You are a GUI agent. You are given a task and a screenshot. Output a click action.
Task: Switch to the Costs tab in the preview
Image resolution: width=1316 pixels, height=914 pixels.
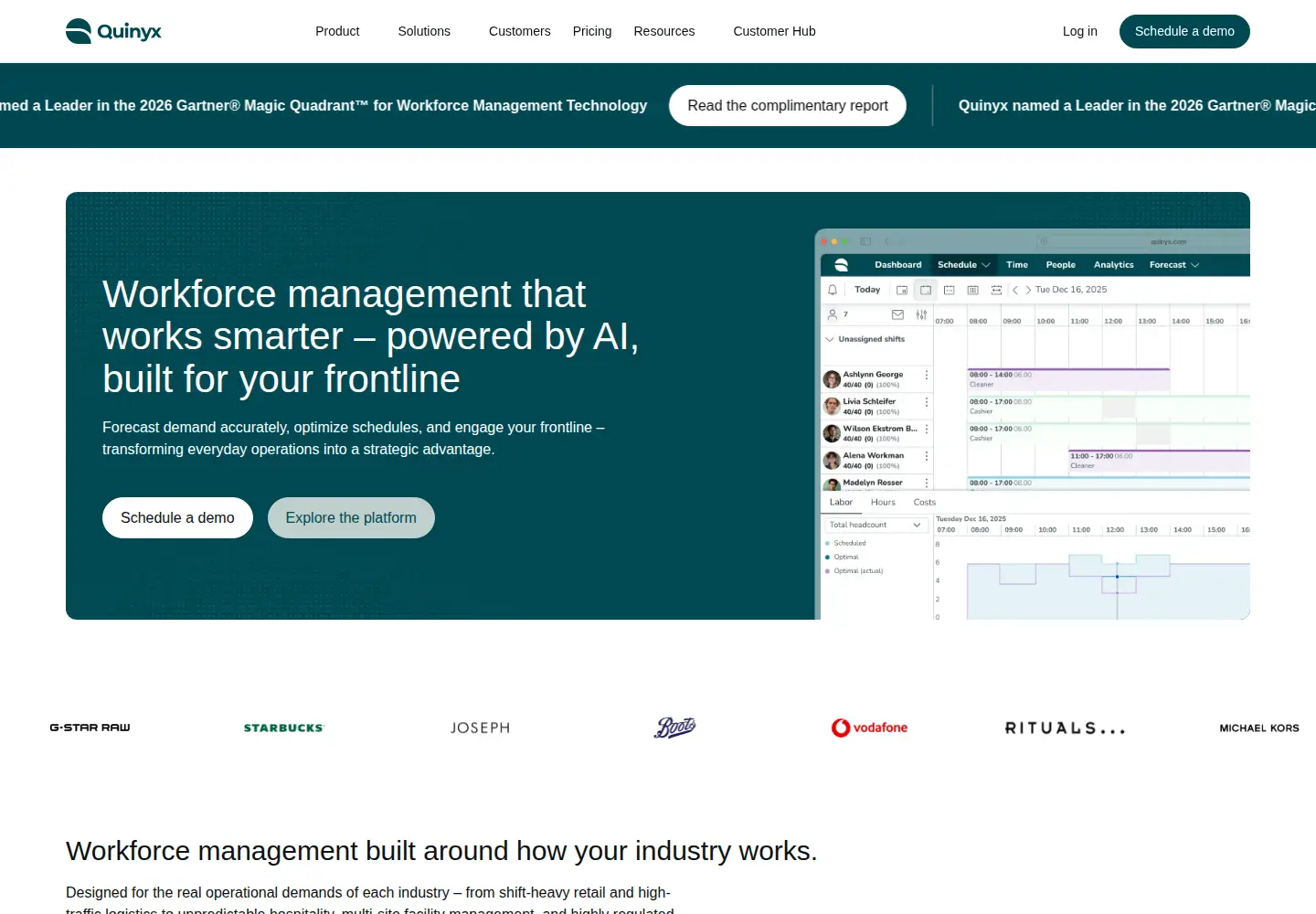pos(925,502)
